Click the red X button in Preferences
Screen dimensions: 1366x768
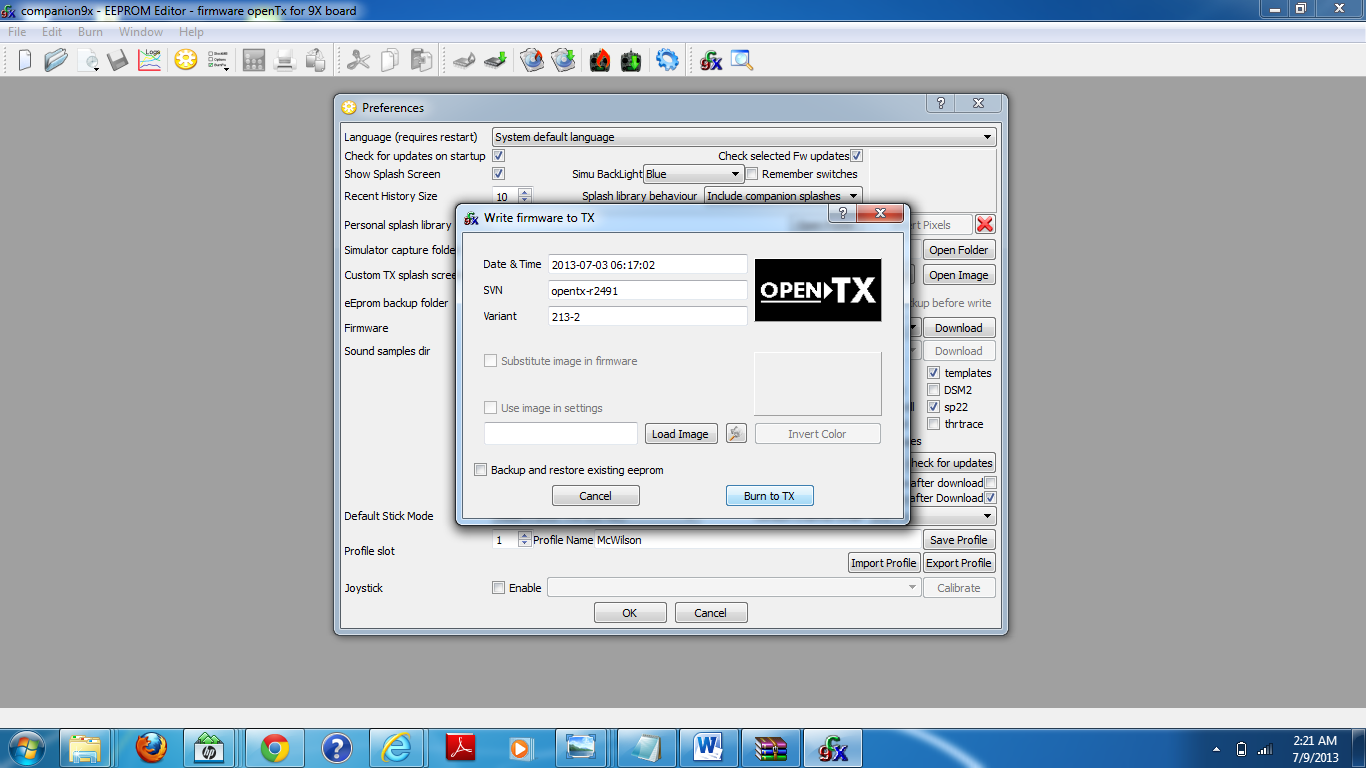click(x=985, y=225)
